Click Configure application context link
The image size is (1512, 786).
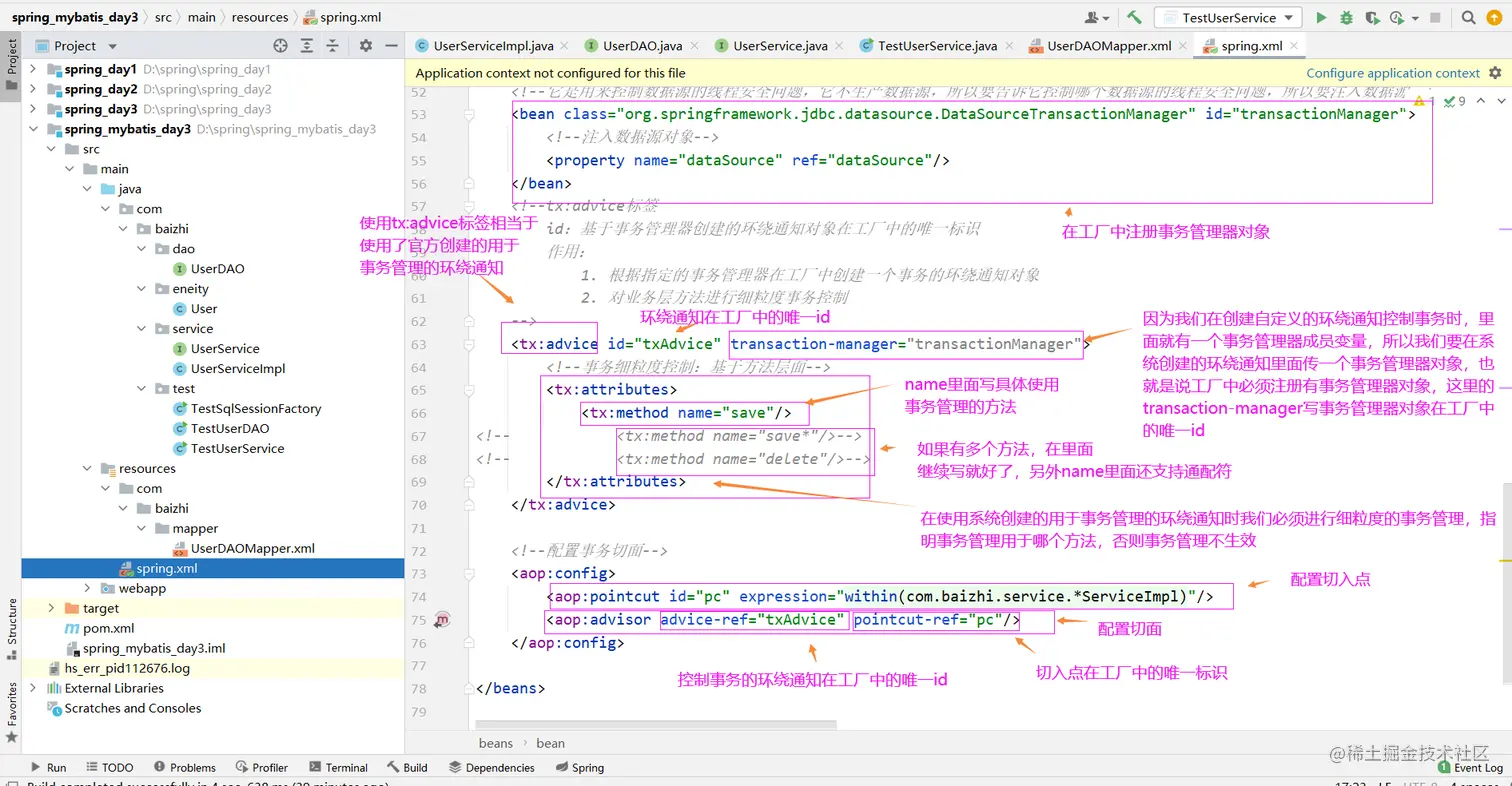pyautogui.click(x=1393, y=73)
